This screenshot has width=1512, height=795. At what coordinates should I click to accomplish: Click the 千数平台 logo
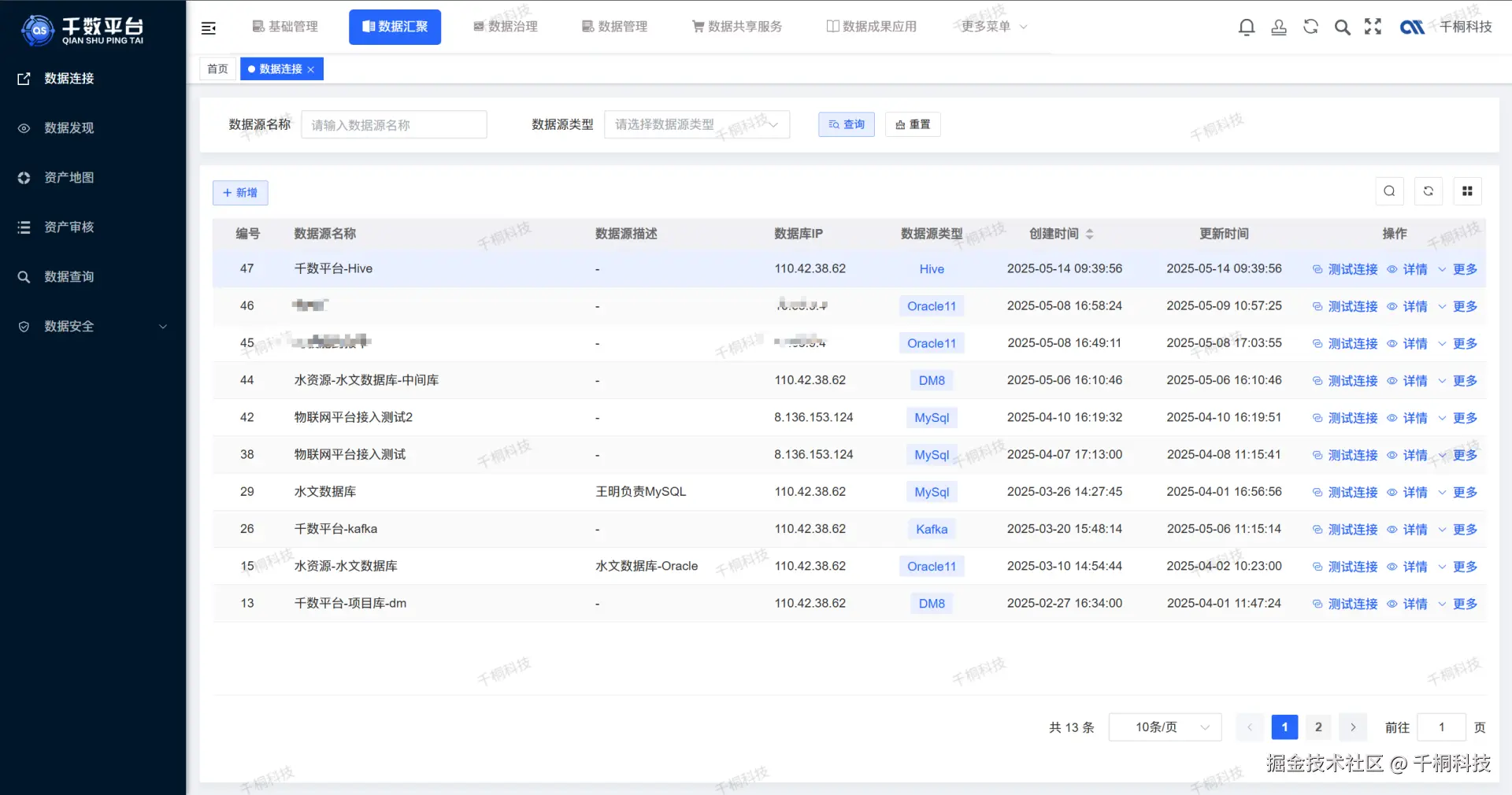(83, 30)
